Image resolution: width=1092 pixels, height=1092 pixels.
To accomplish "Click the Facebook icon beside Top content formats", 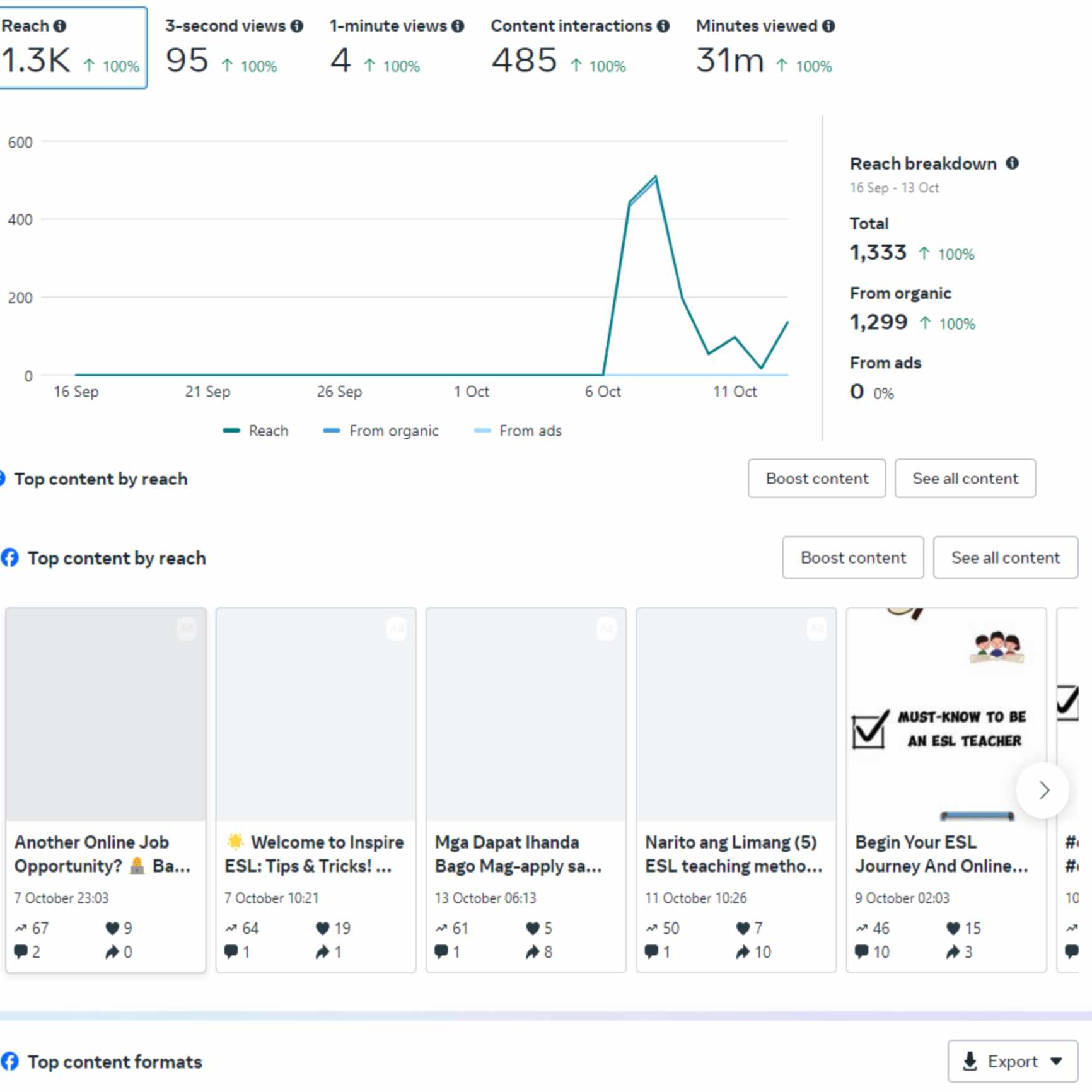I will [10, 1061].
